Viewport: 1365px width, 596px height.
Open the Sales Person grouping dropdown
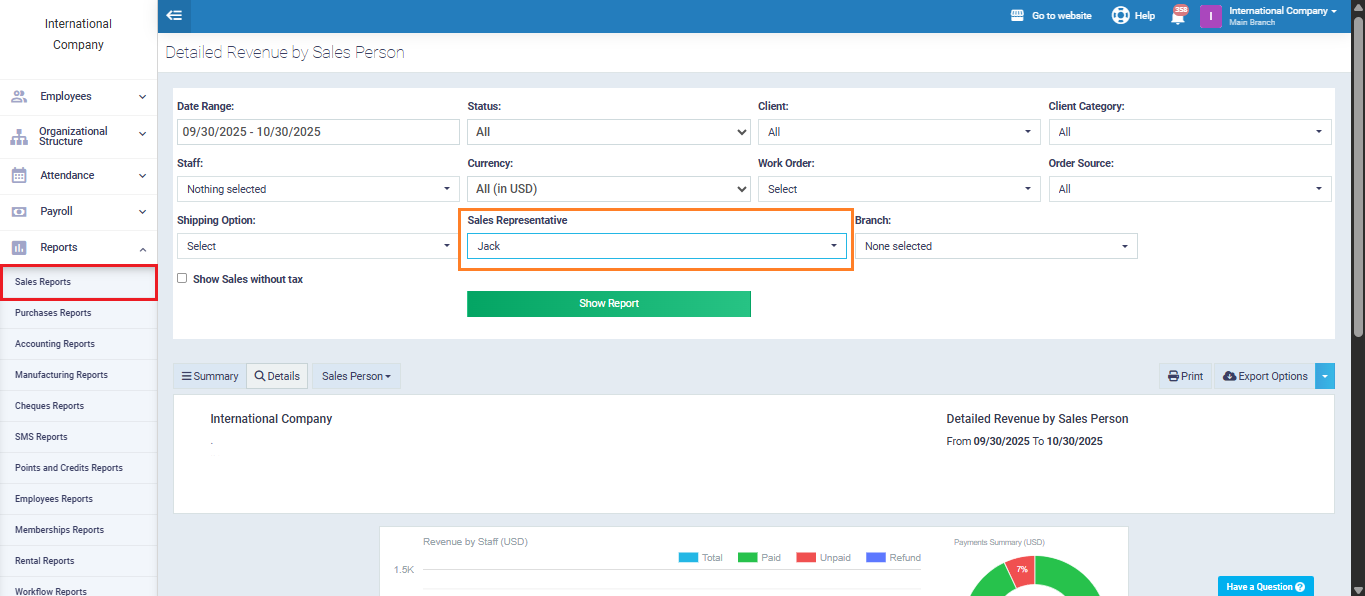click(x=355, y=376)
